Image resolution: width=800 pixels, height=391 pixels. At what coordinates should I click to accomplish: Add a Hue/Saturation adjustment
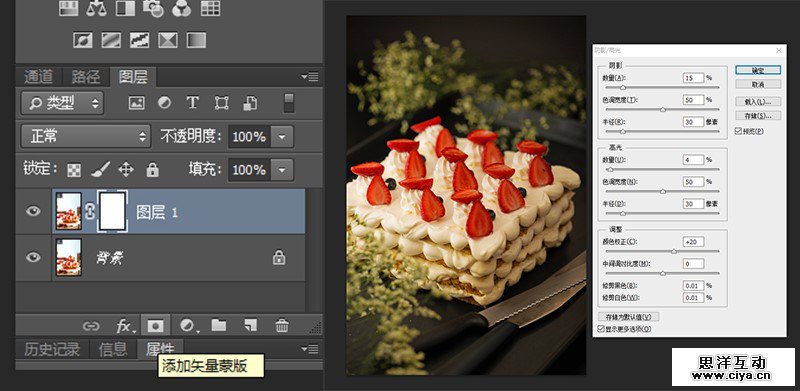[x=68, y=8]
